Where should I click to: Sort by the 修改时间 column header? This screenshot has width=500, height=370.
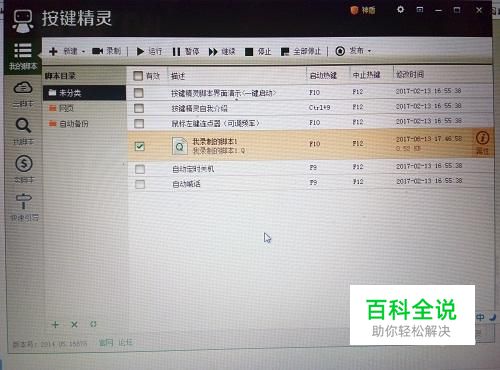click(410, 74)
